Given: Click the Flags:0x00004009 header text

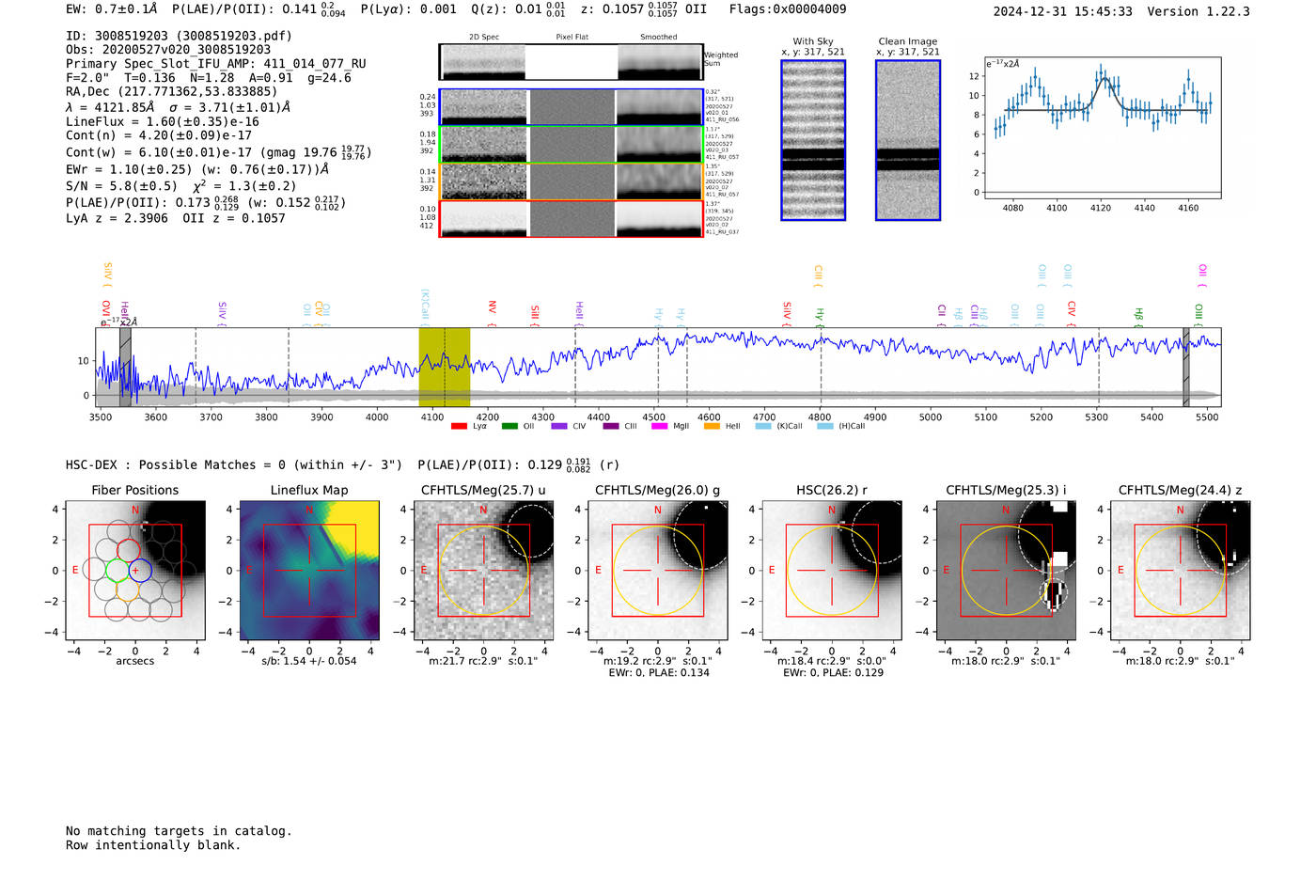Looking at the screenshot, I should point(788,9).
